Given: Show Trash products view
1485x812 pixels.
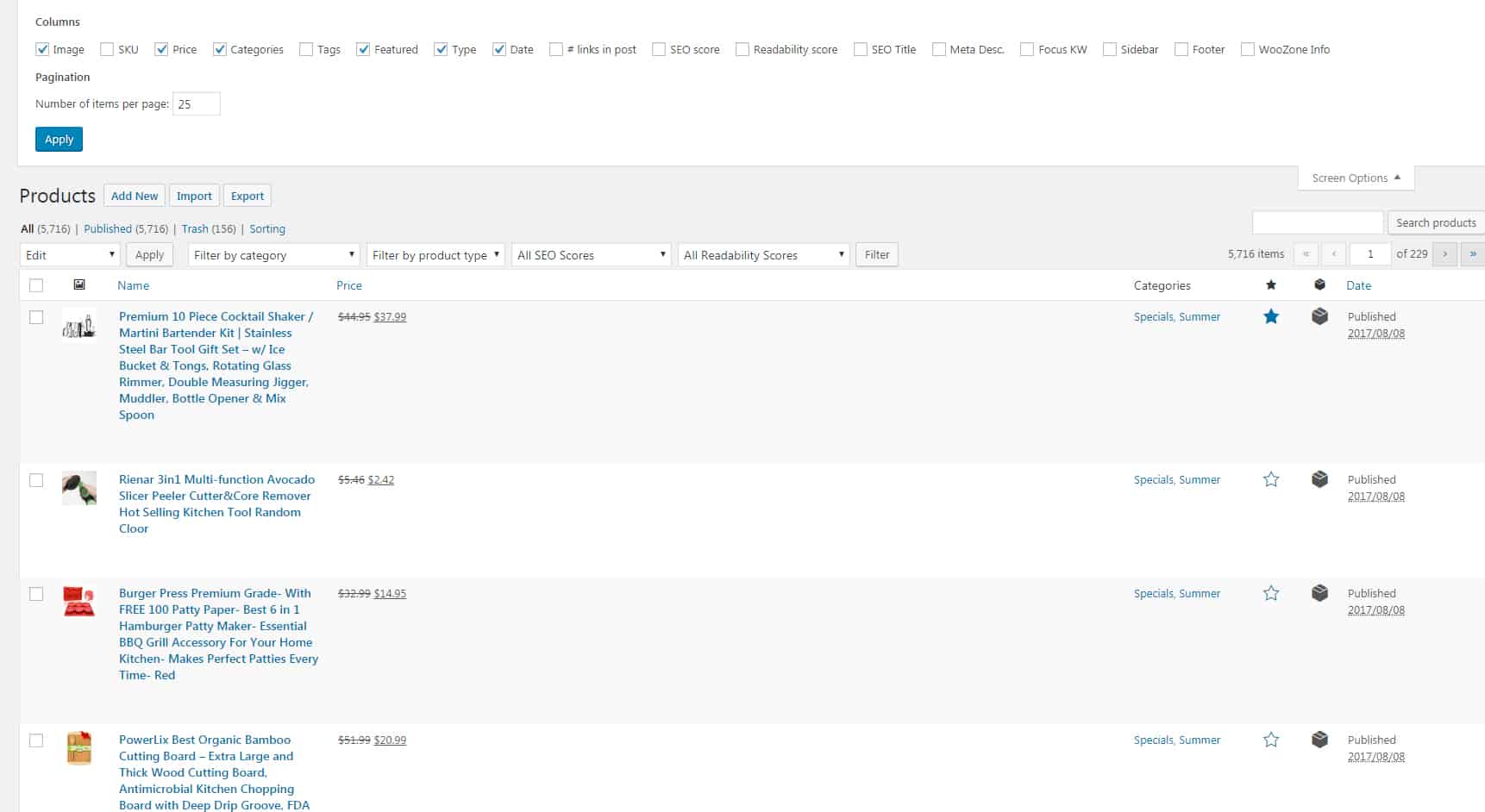Looking at the screenshot, I should (194, 229).
